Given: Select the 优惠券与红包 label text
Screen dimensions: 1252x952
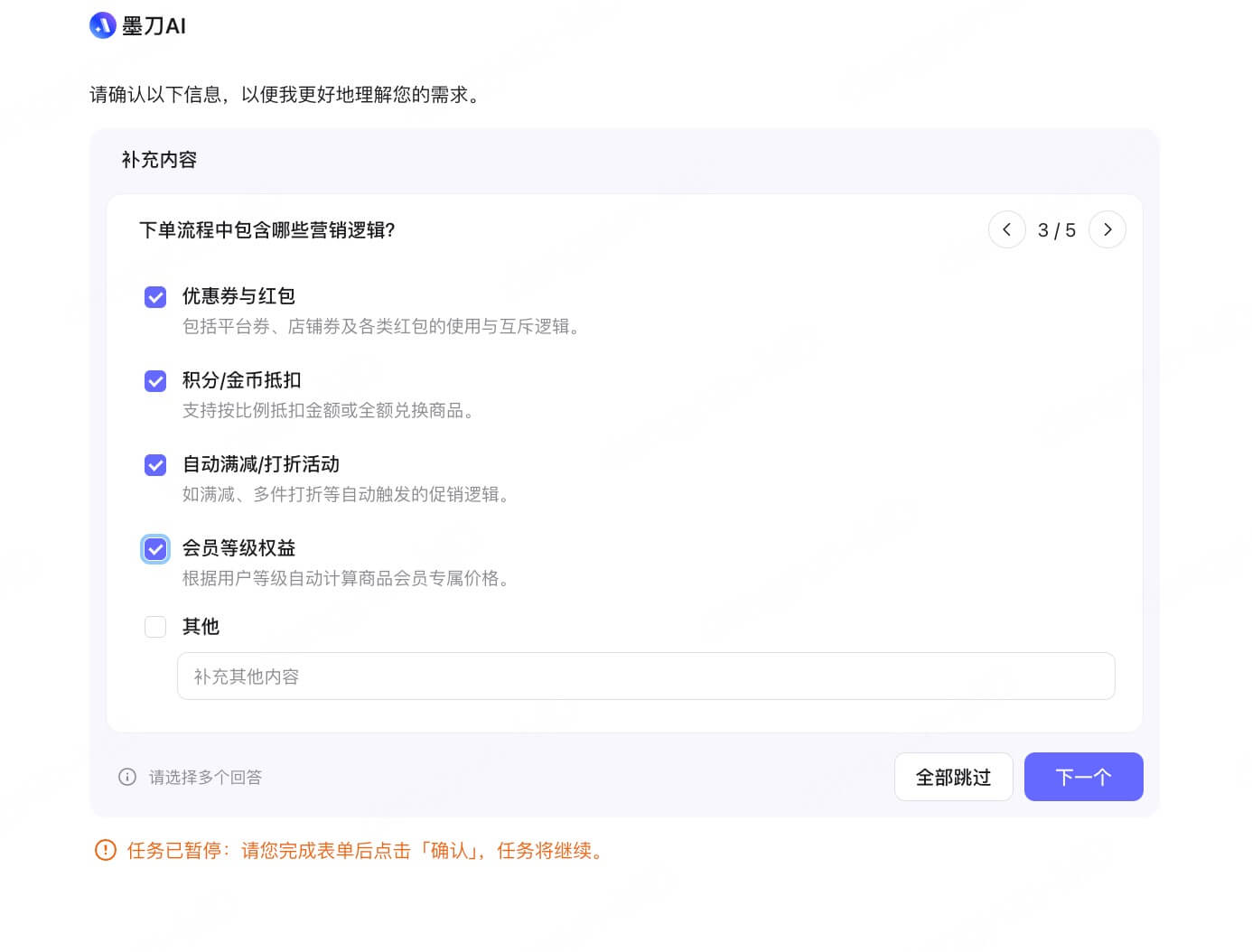Looking at the screenshot, I should [x=238, y=296].
